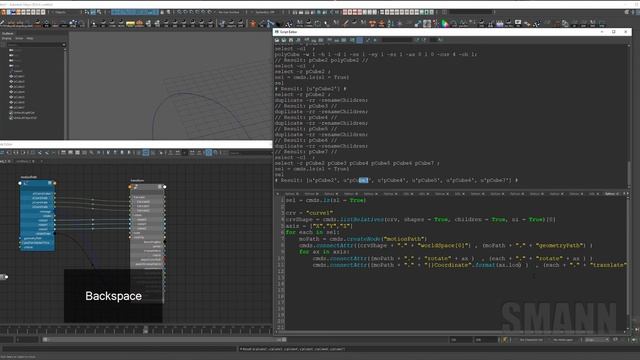Show input connections in Node Editor toolbar

pos(9,153)
